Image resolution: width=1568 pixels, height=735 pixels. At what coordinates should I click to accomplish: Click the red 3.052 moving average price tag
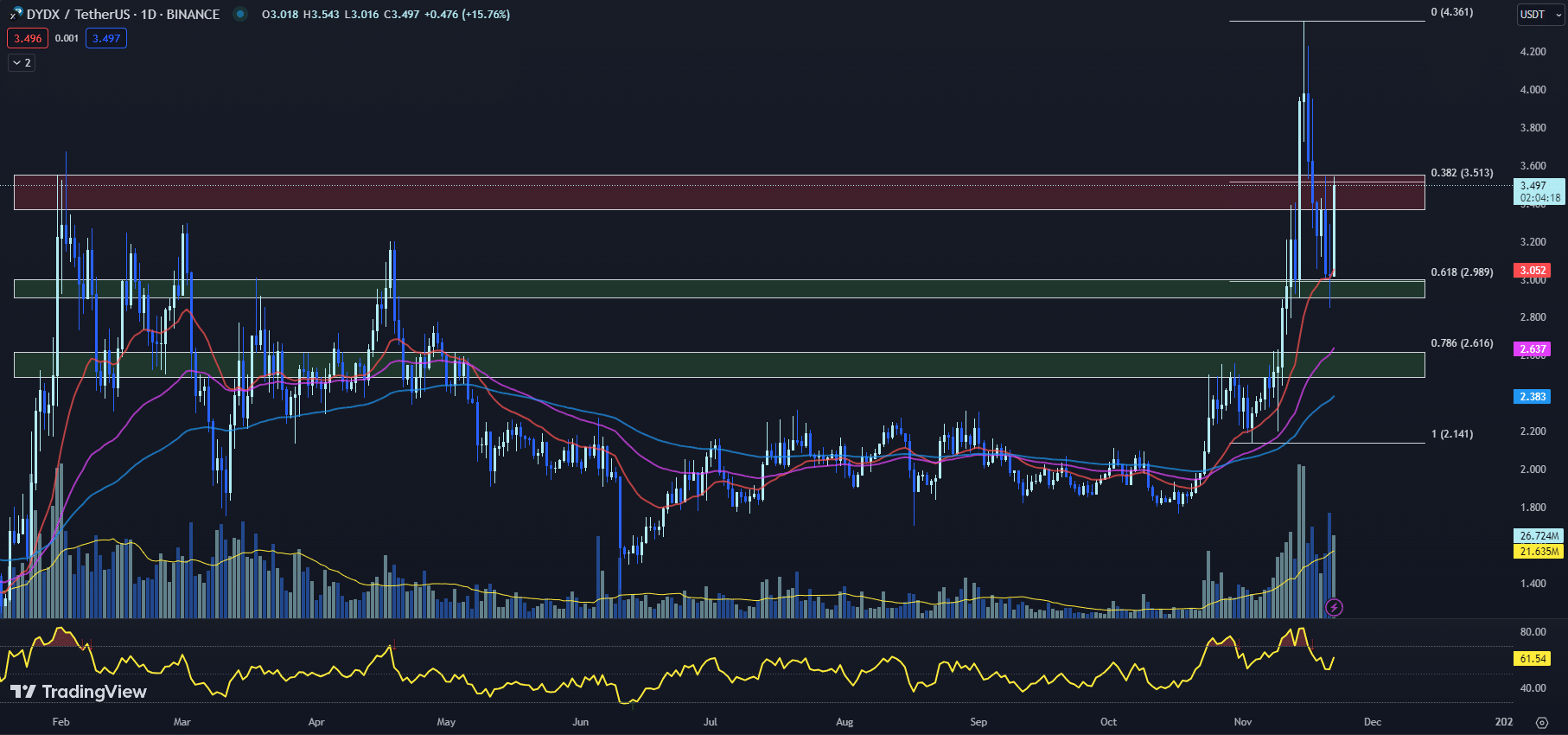coord(1533,271)
